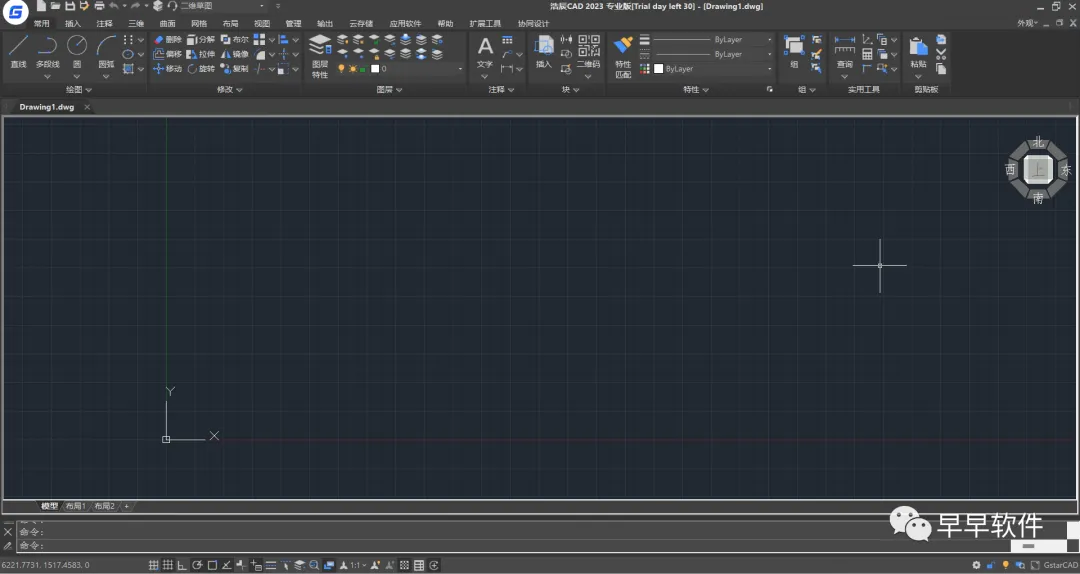Click the 二维码 QR code tool
Viewport: 1080px width, 574px height.
pyautogui.click(x=588, y=52)
